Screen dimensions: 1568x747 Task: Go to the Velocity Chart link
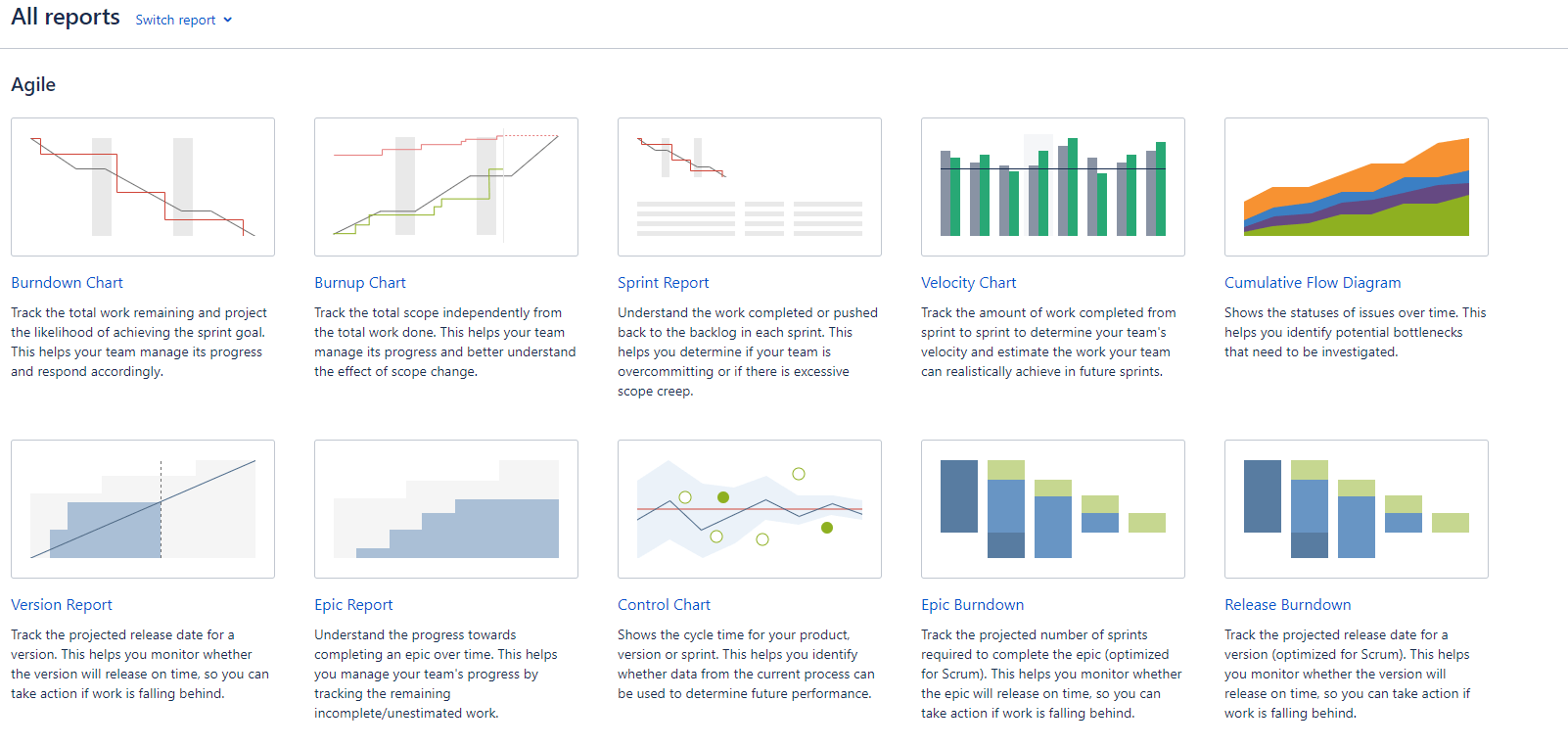[x=969, y=283]
